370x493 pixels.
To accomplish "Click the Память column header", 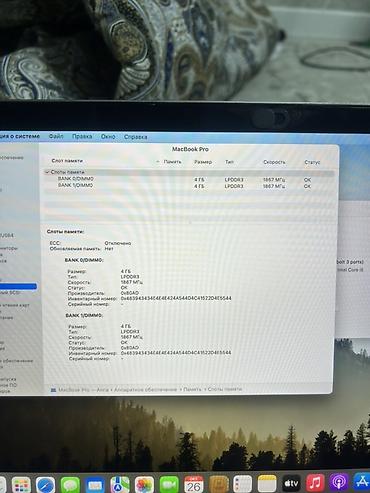I will (172, 162).
